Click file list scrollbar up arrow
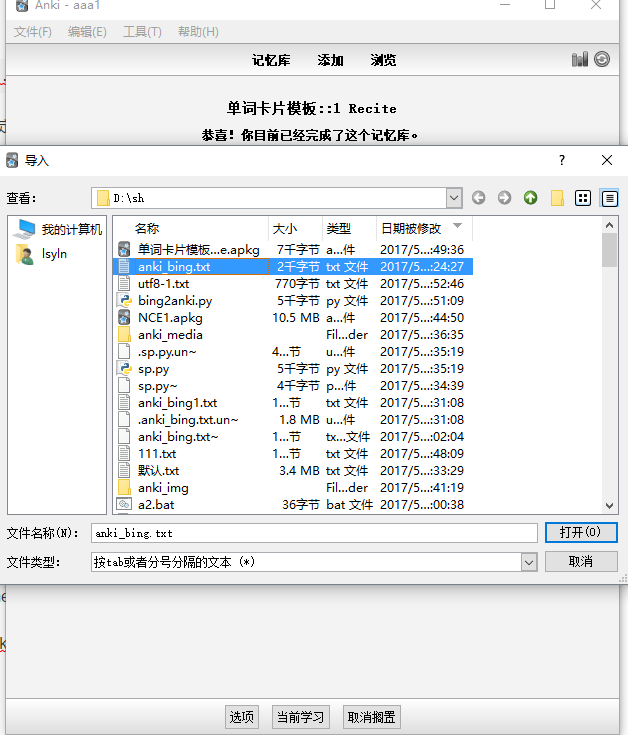Screen dimensions: 628x735 click(609, 225)
